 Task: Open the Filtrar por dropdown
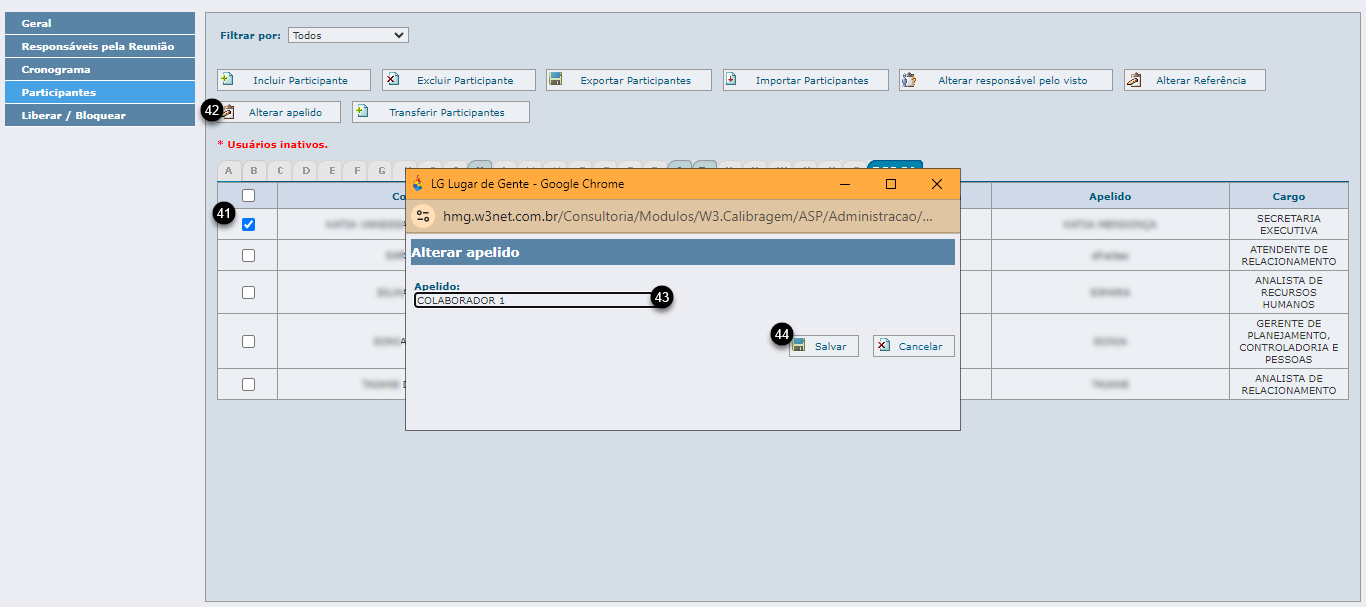tap(348, 35)
